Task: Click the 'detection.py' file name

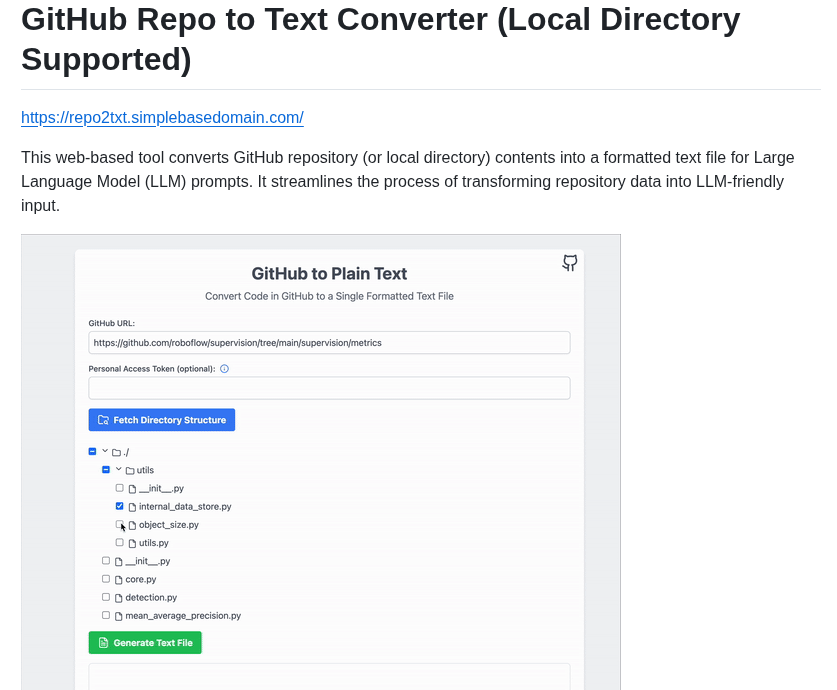Action: pyautogui.click(x=151, y=597)
